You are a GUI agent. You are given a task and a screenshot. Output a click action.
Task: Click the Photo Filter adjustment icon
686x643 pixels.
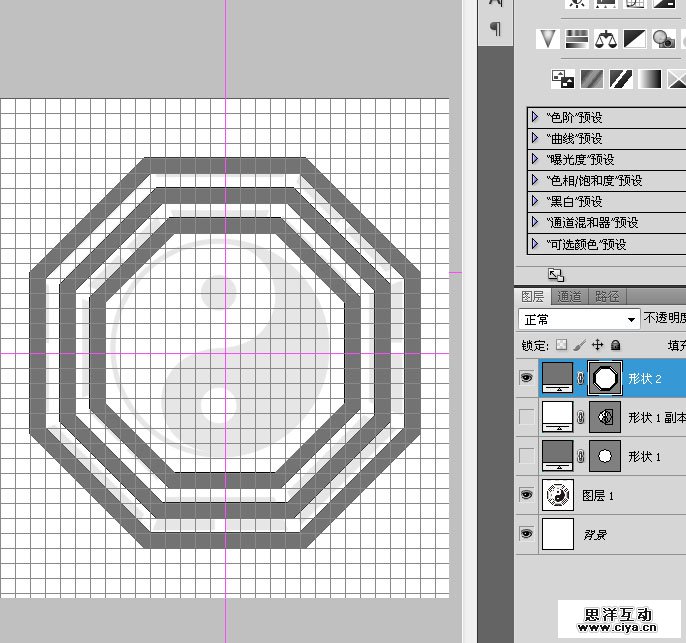click(x=663, y=39)
